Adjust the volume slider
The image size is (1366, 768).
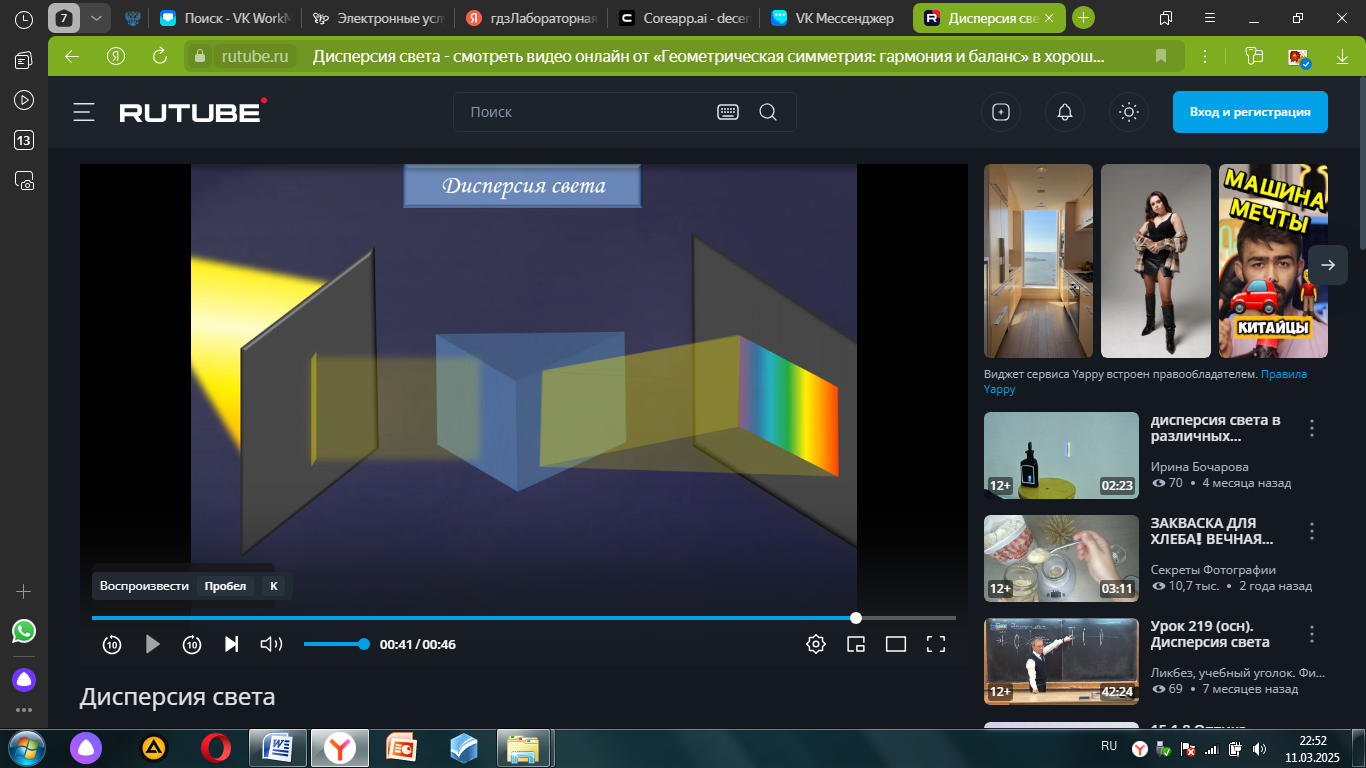336,644
